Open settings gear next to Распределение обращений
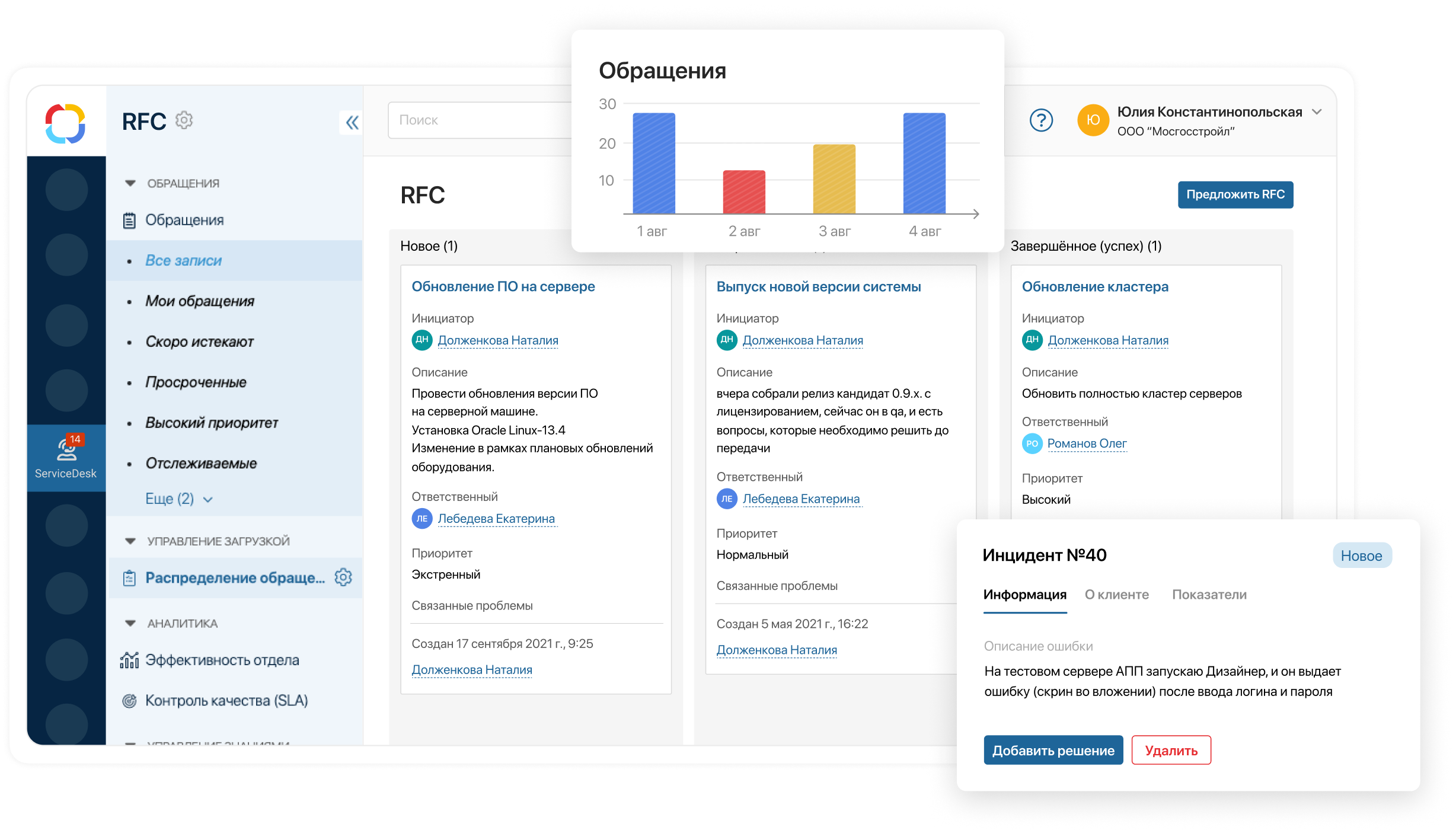The image size is (1456, 830). click(x=343, y=577)
